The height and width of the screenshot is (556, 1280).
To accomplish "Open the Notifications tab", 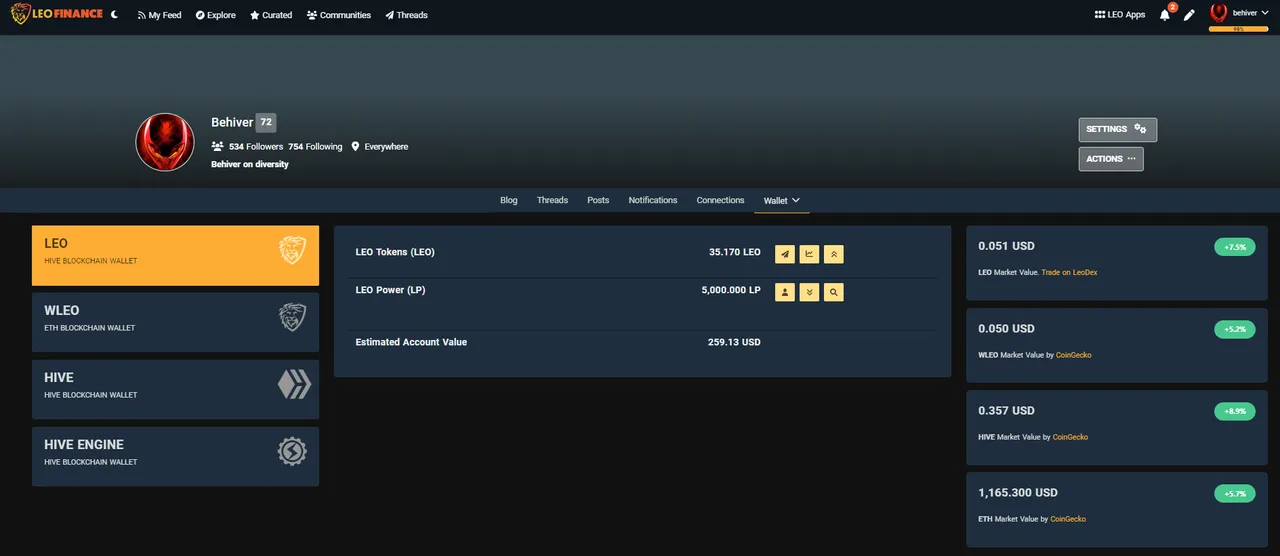I will [653, 200].
